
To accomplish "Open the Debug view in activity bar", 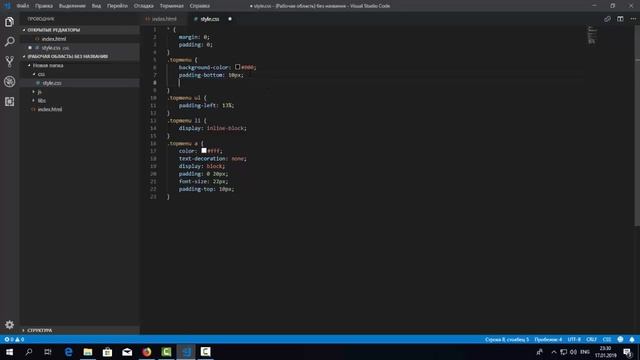I will (x=9, y=82).
